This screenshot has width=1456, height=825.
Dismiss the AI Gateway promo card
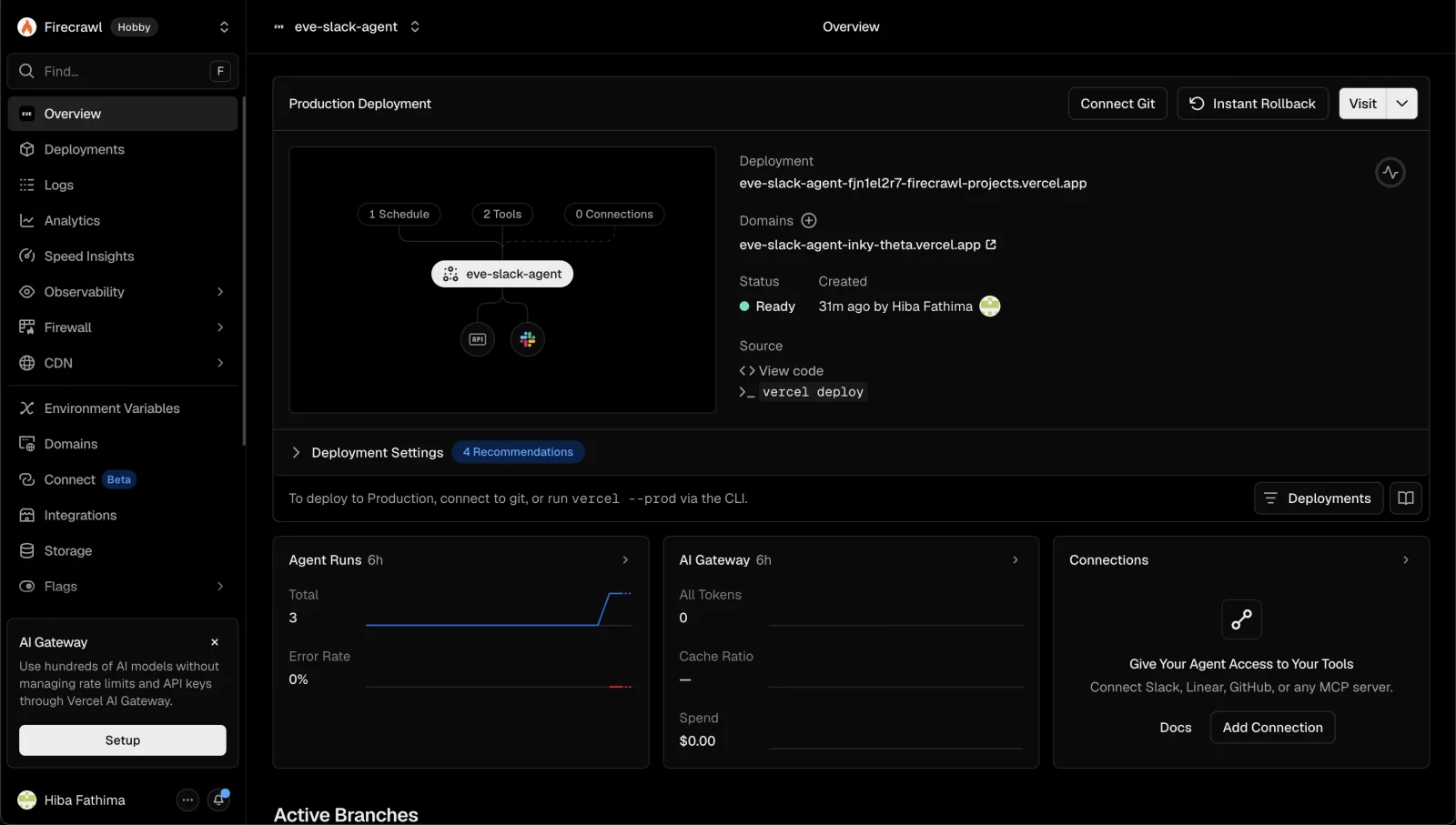click(215, 642)
